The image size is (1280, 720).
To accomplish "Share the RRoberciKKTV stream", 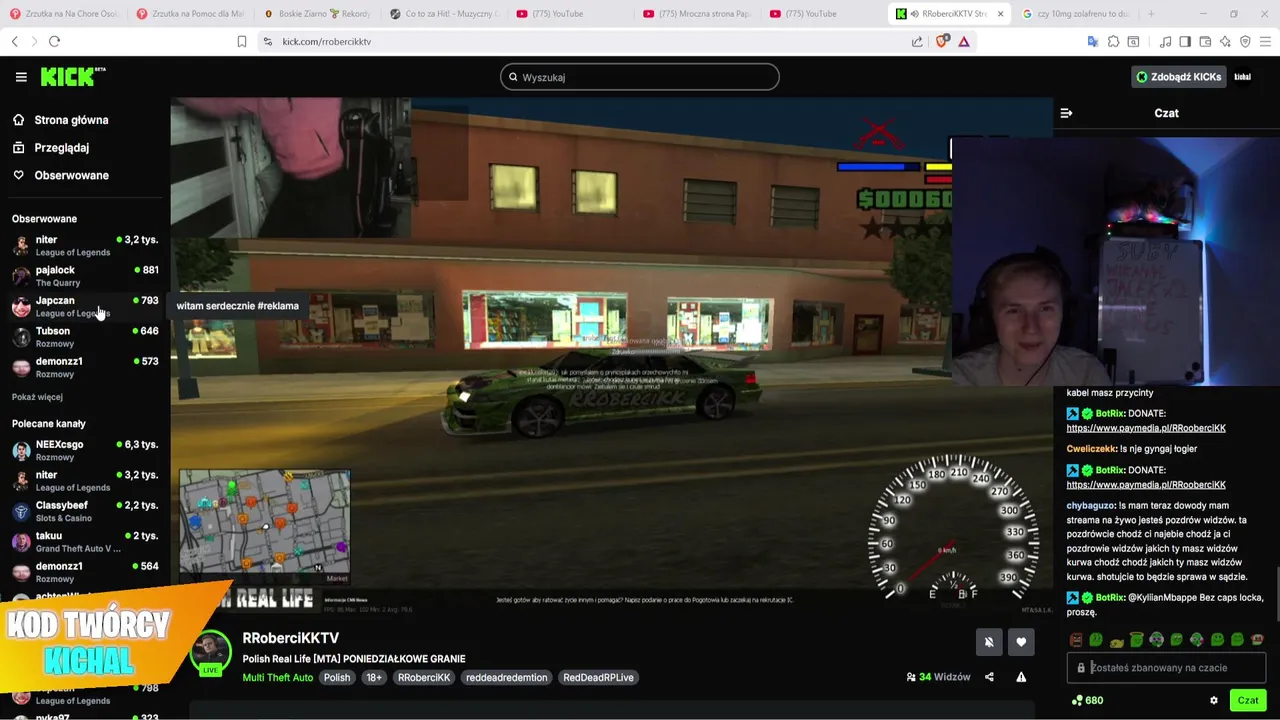I will click(989, 677).
